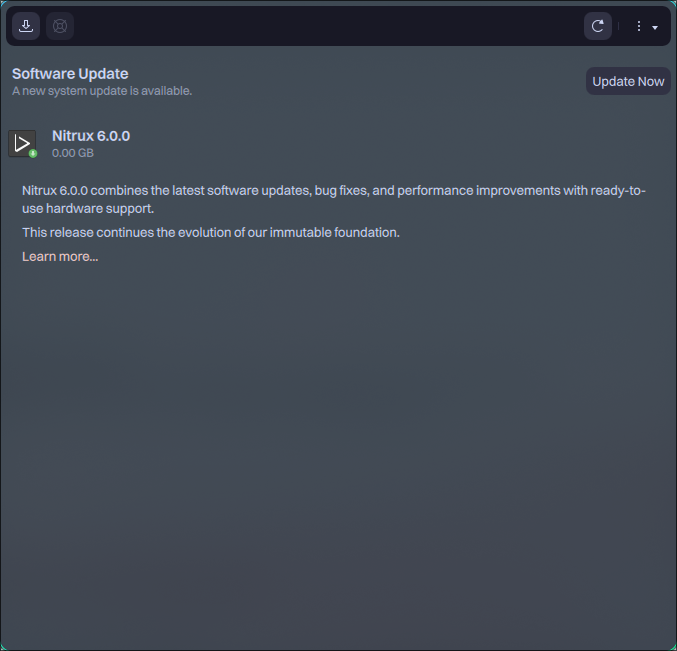Click the blank area below Learn more

[x=338, y=450]
